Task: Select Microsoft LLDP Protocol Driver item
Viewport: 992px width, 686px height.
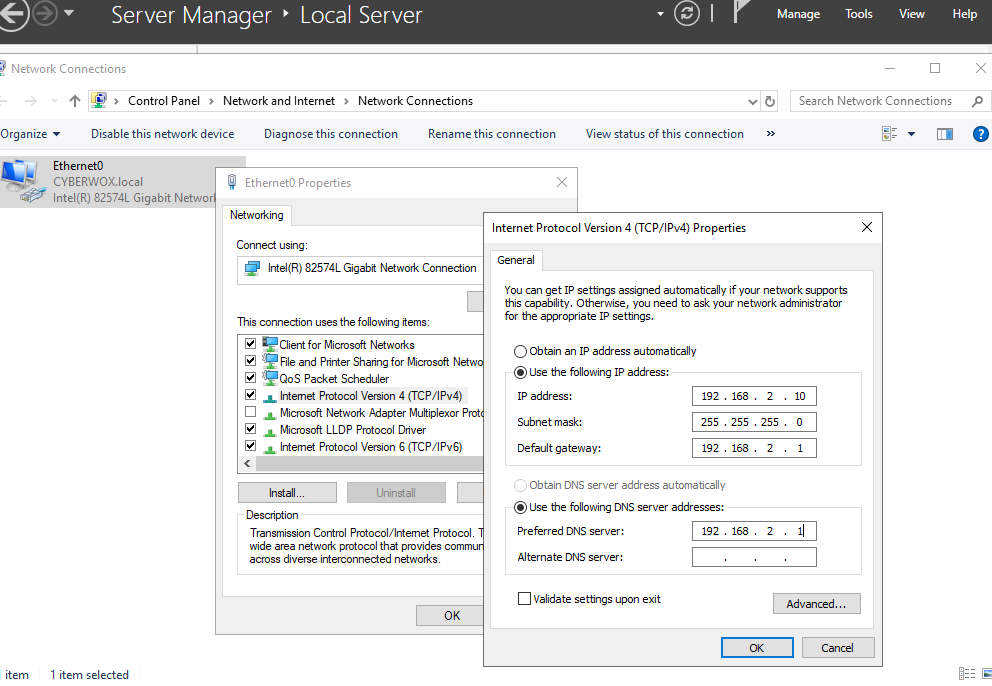Action: [353, 430]
